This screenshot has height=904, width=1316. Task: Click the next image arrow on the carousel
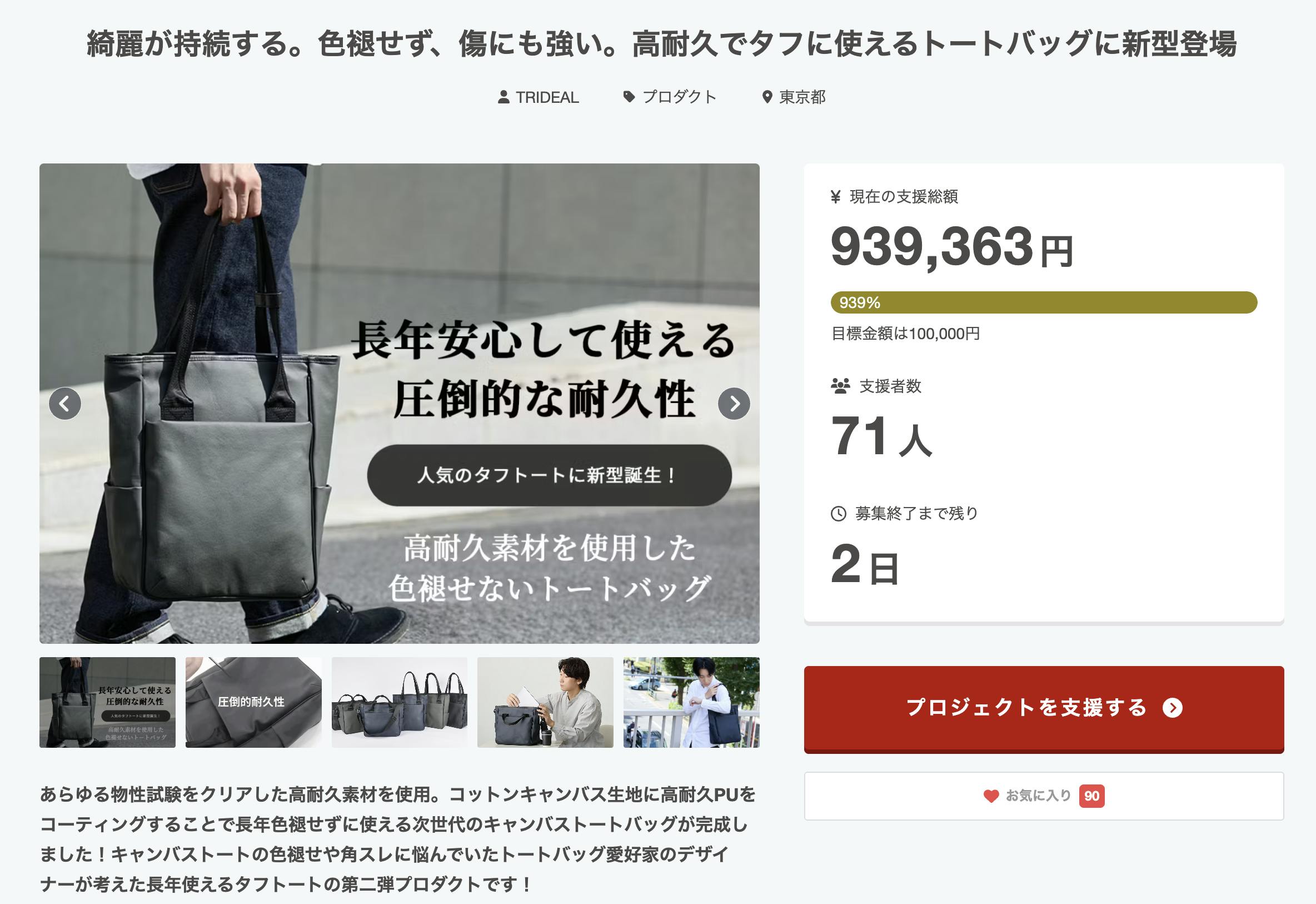pos(734,404)
